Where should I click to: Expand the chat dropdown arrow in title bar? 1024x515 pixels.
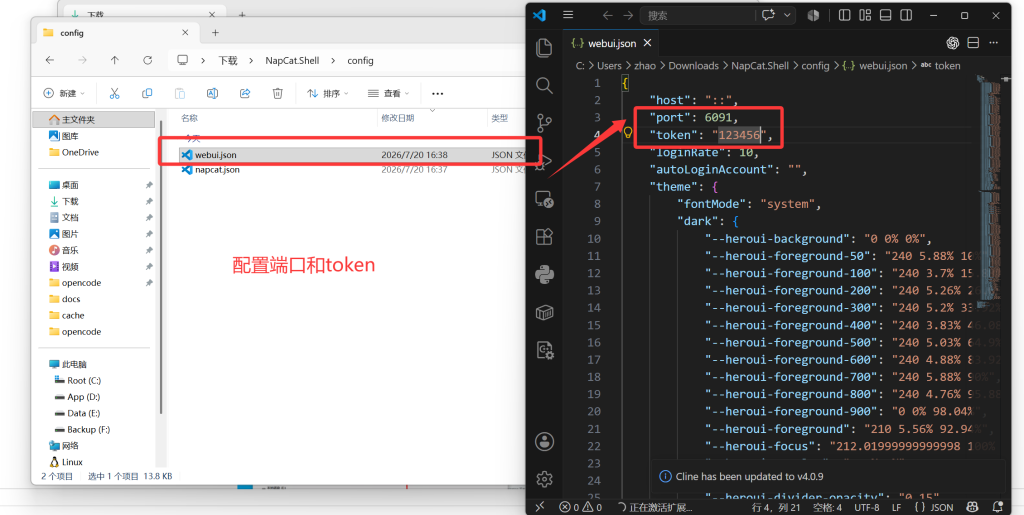(787, 15)
